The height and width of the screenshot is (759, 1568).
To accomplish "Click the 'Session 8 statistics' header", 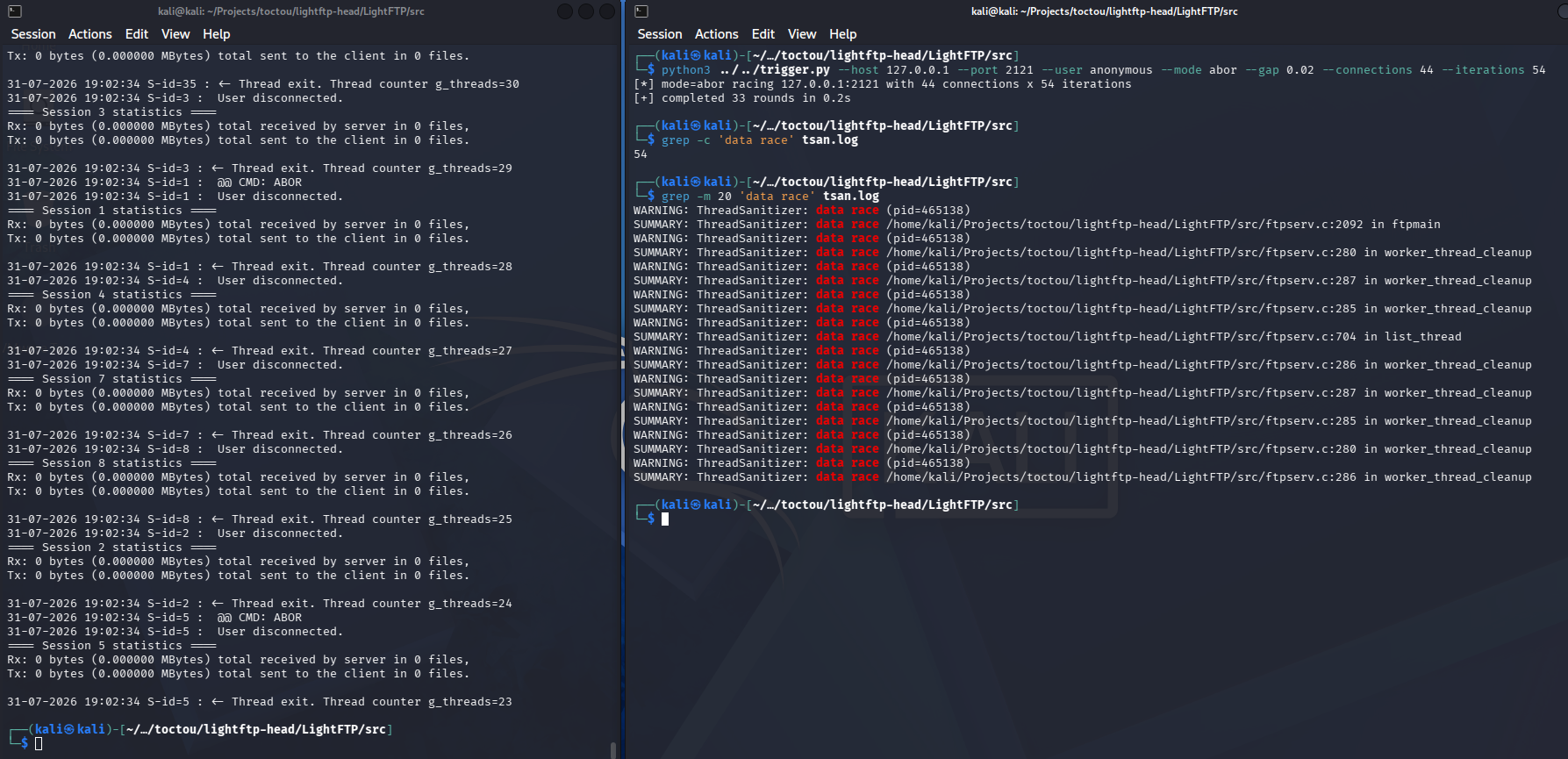I will [112, 463].
